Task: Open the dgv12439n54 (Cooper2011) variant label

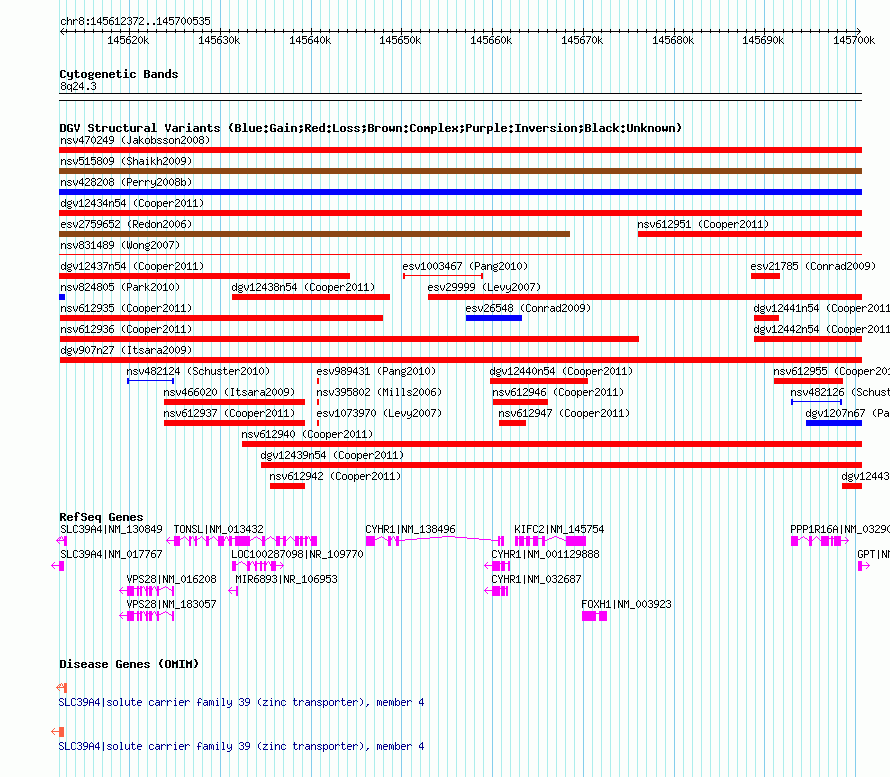Action: [x=332, y=455]
